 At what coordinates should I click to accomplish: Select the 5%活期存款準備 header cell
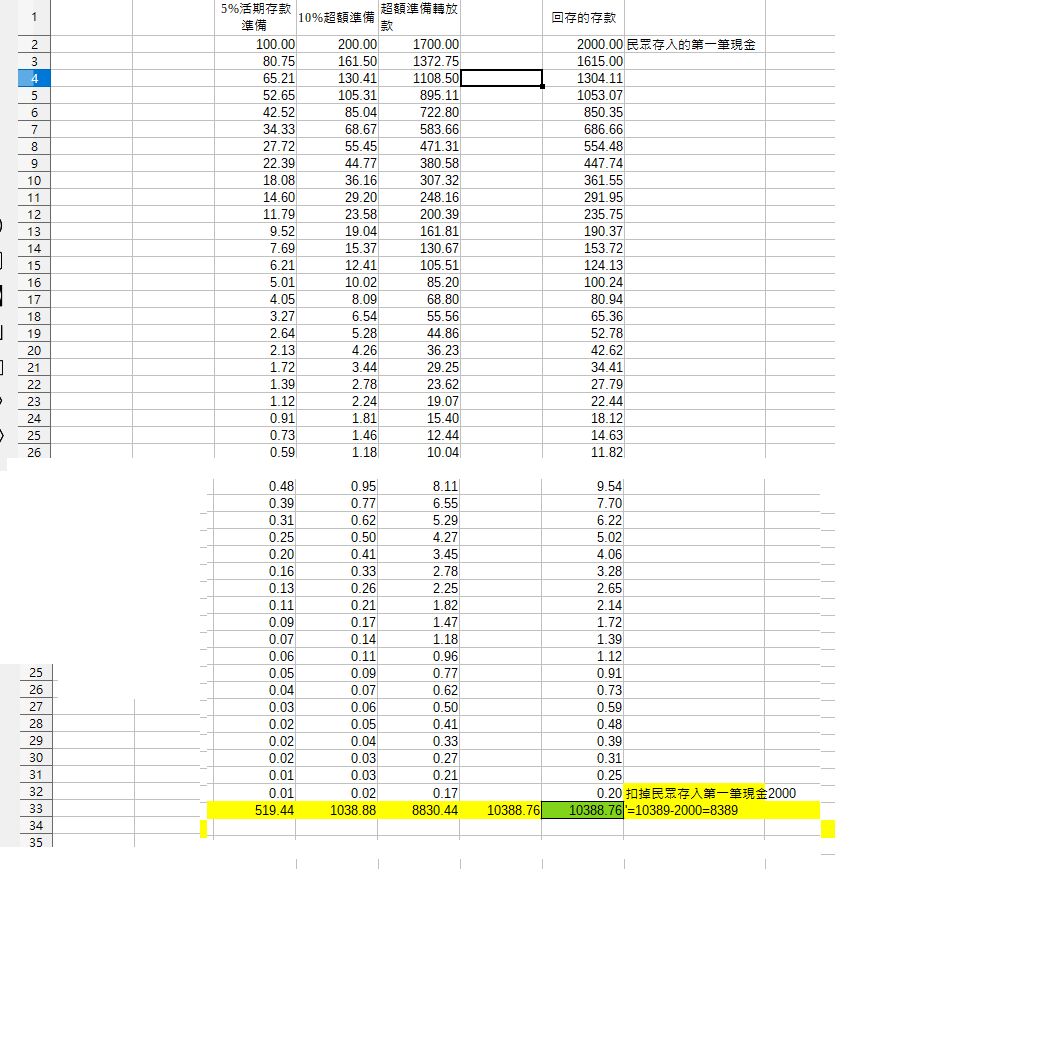pyautogui.click(x=258, y=16)
